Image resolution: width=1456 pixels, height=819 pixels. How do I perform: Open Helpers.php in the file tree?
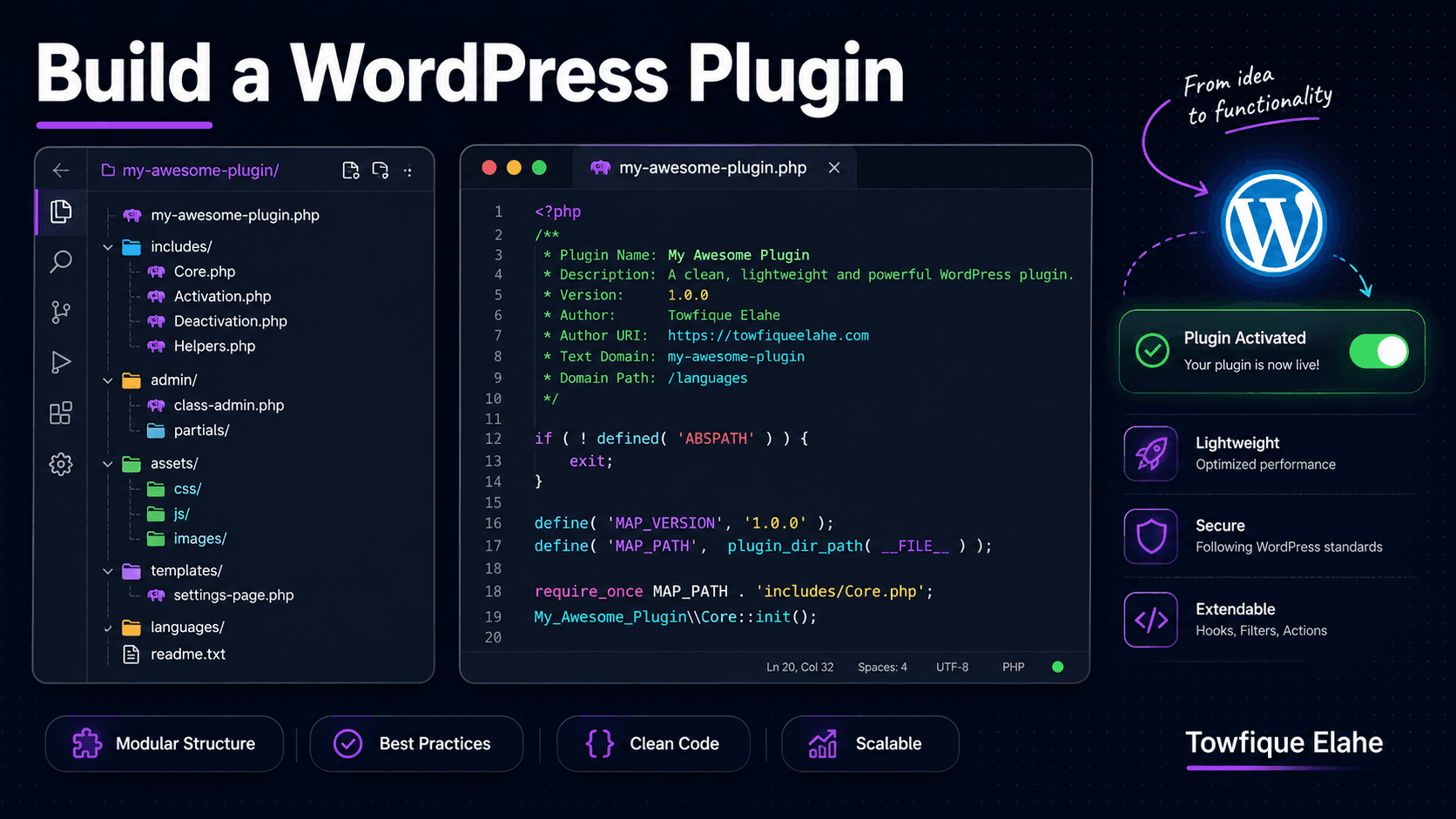tap(215, 346)
